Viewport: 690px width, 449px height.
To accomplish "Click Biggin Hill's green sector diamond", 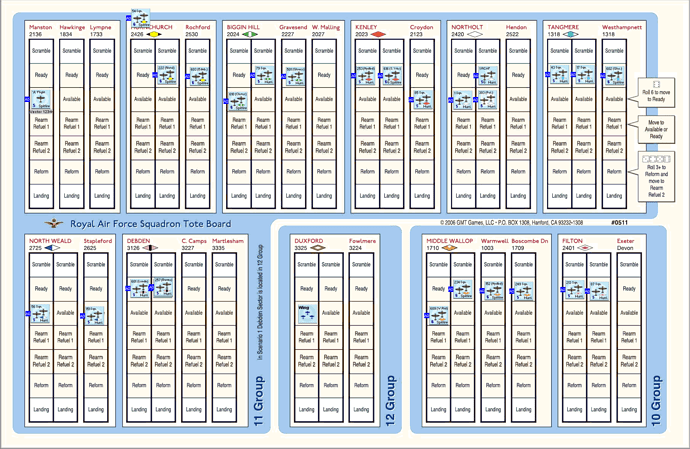I will tap(250, 34).
